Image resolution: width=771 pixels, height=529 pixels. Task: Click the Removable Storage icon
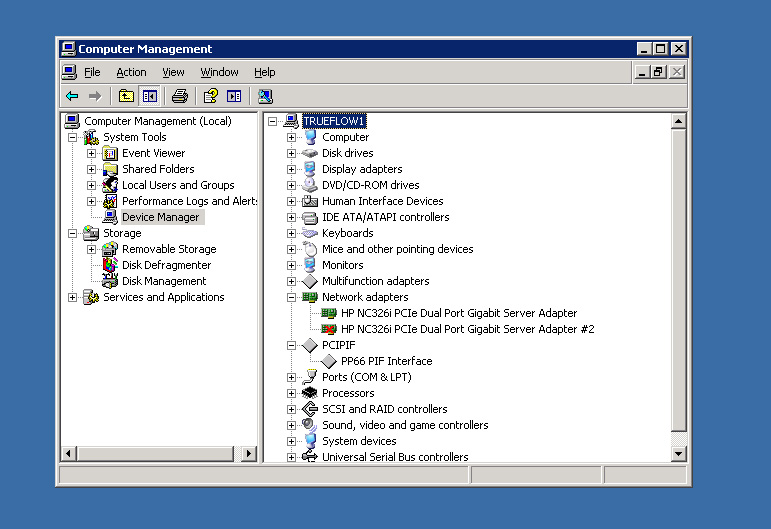(x=110, y=249)
